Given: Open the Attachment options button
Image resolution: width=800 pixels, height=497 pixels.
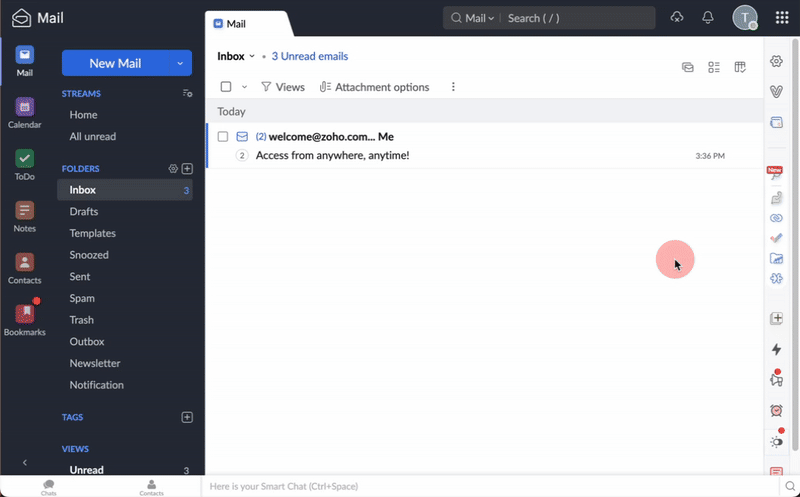Looking at the screenshot, I should click(x=375, y=87).
